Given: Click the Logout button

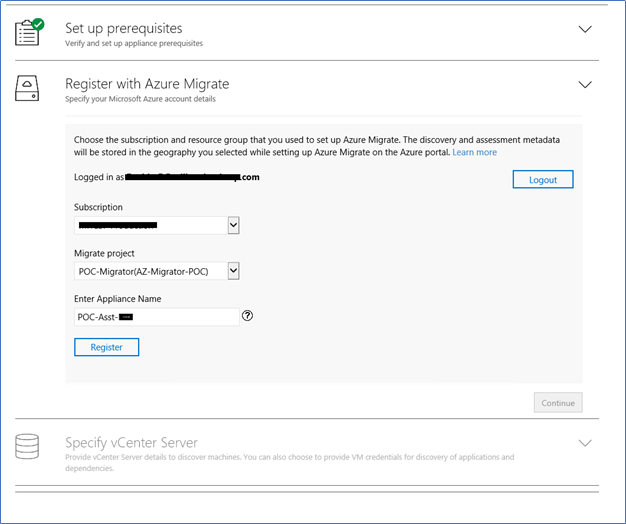Looking at the screenshot, I should pos(543,180).
